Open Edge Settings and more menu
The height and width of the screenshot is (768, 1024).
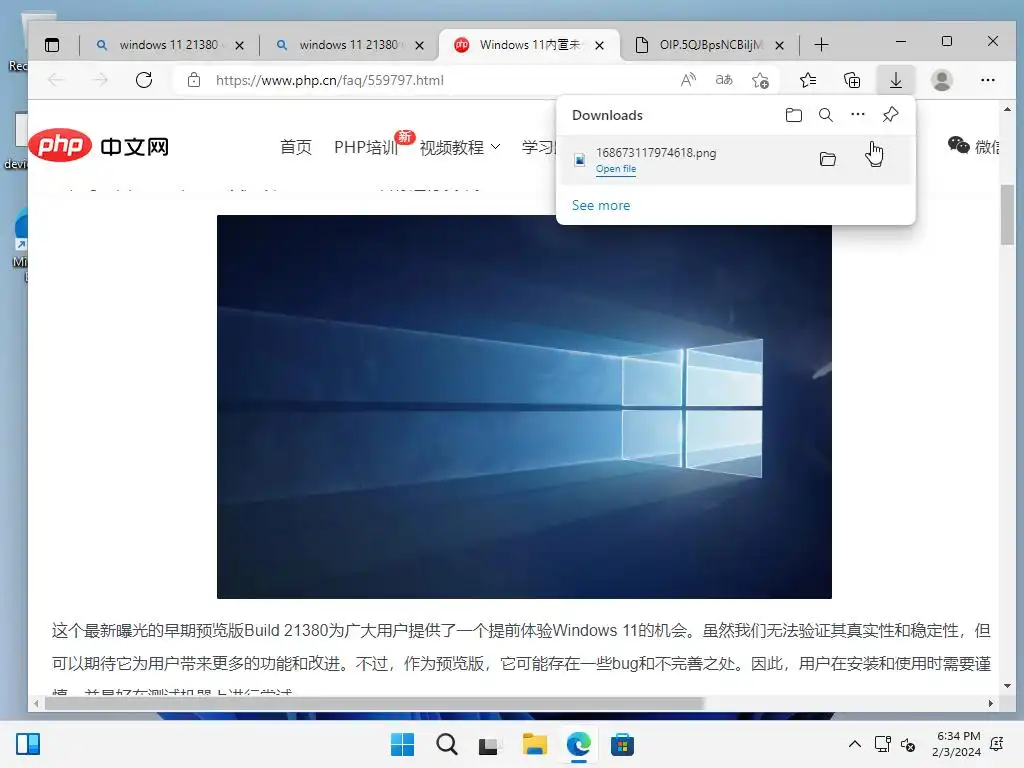(987, 80)
